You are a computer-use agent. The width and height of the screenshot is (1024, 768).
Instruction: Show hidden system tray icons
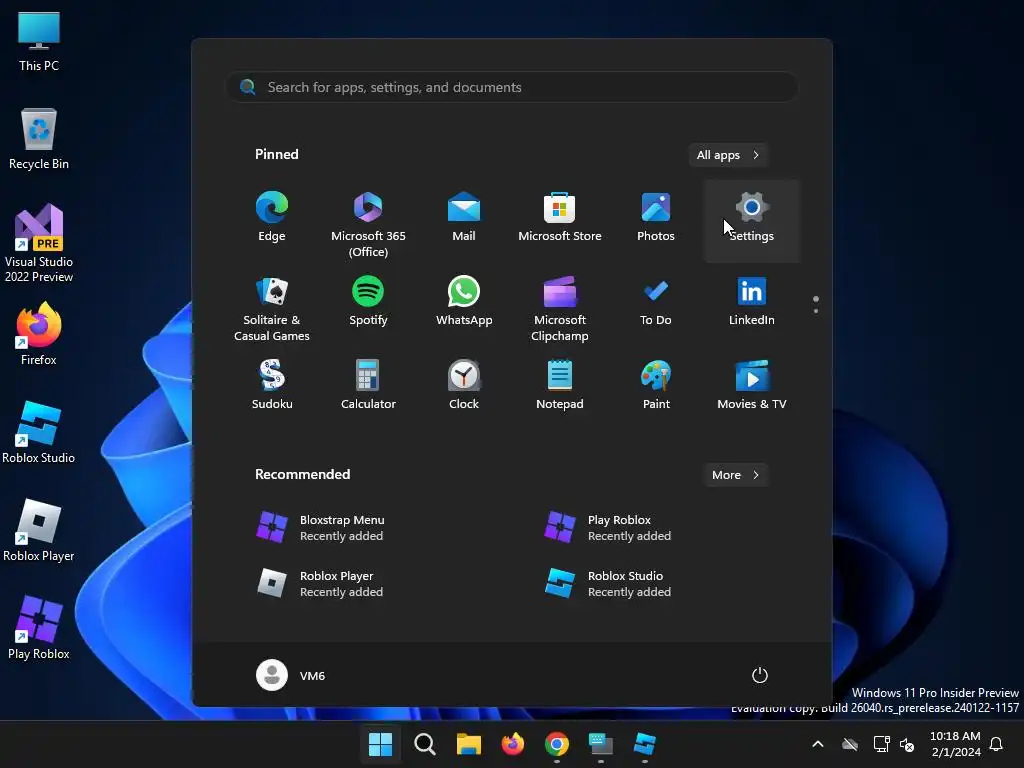coord(818,744)
